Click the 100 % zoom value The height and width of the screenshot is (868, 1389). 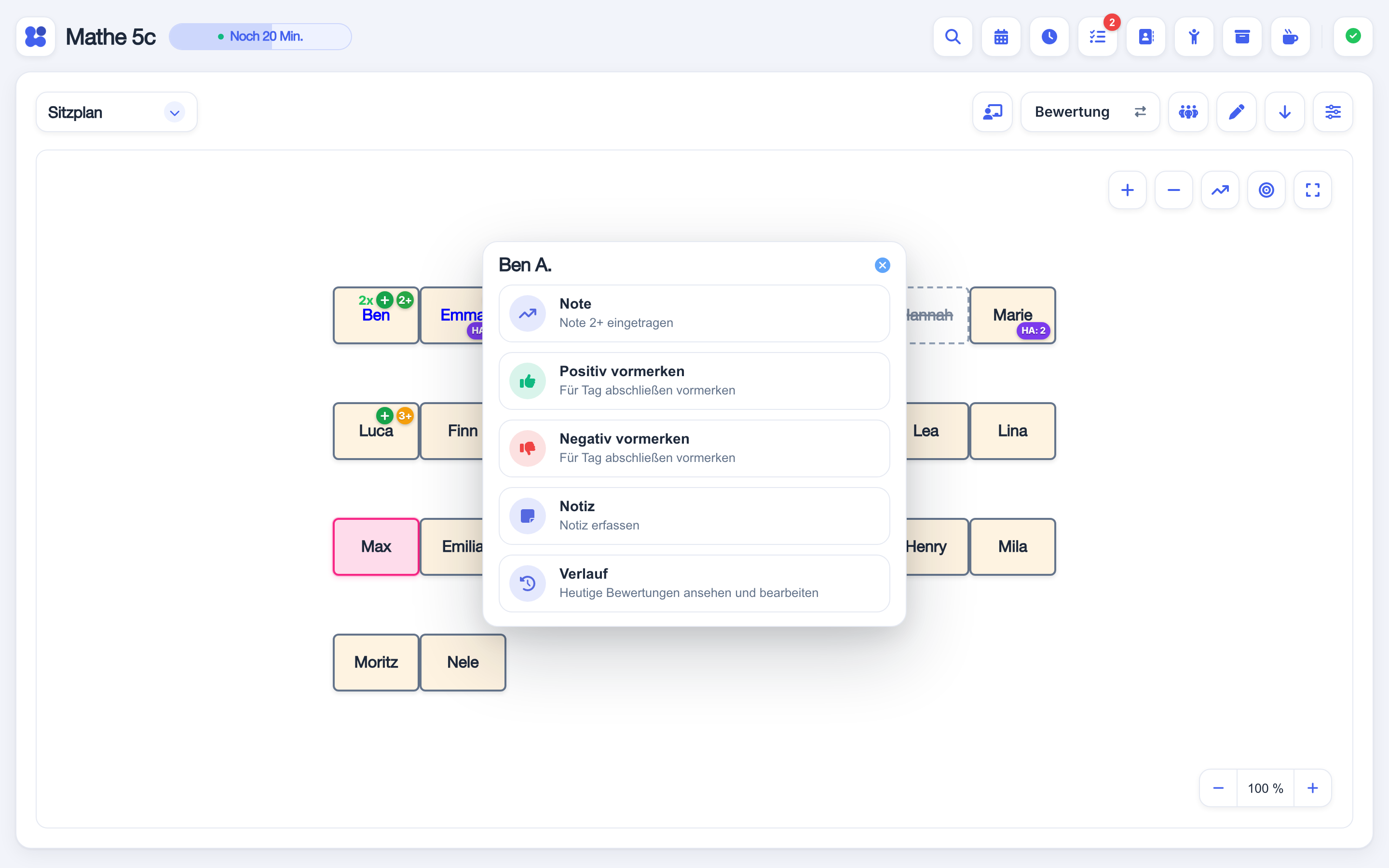[1265, 788]
